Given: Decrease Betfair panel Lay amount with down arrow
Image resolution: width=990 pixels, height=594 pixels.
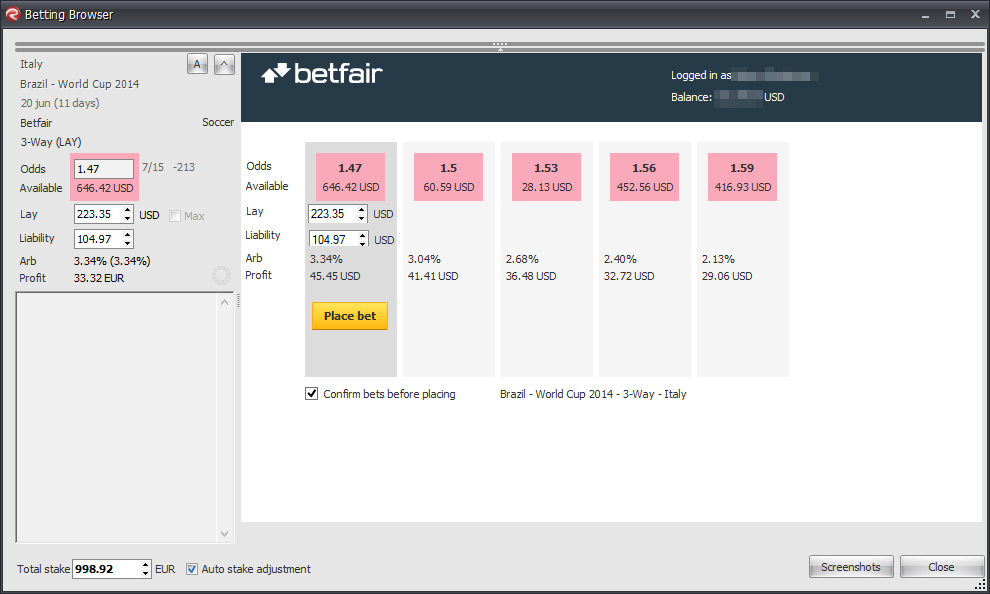Looking at the screenshot, I should pos(361,218).
